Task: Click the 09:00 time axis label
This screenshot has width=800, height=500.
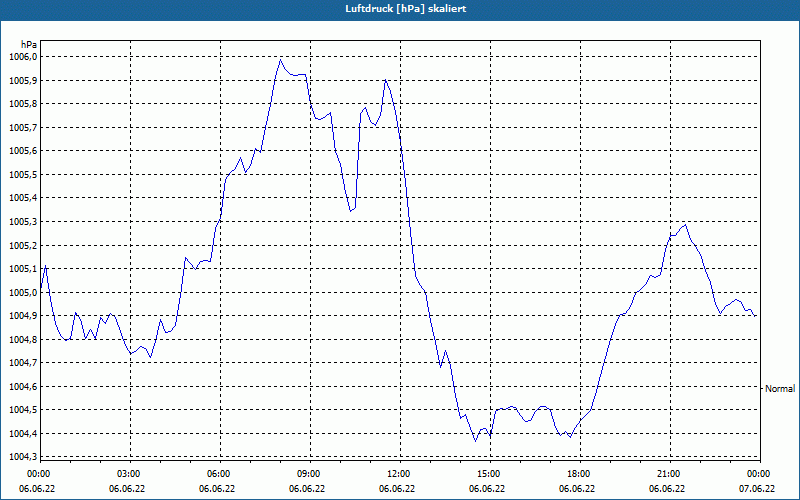Action: (x=310, y=474)
